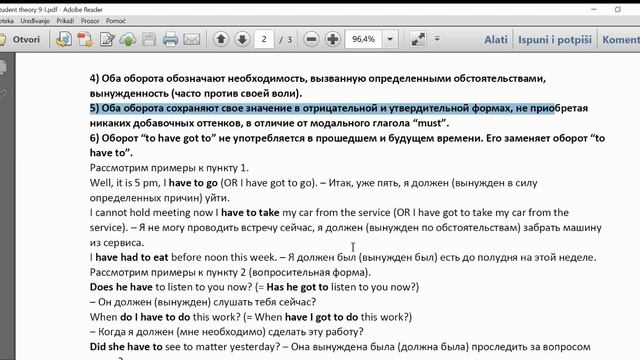The height and width of the screenshot is (360, 640).
Task: Click the Otvori open file button
Action: 20,40
